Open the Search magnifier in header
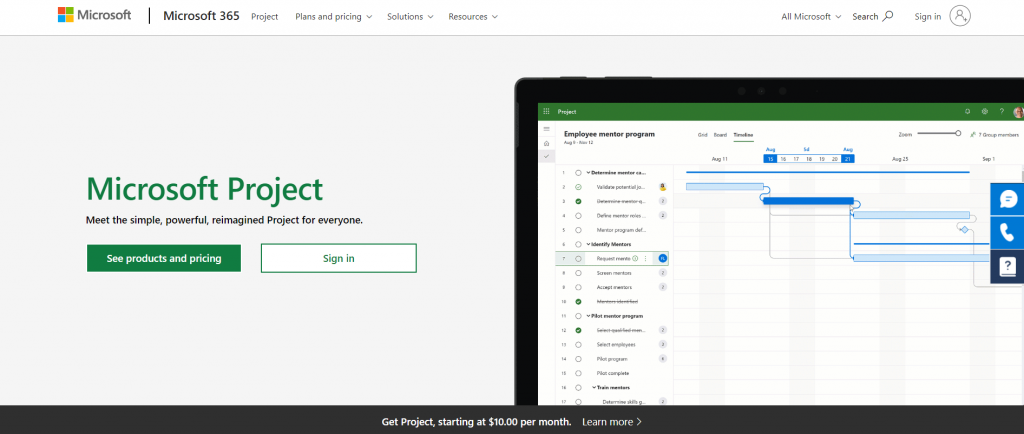The height and width of the screenshot is (434, 1024). point(887,16)
